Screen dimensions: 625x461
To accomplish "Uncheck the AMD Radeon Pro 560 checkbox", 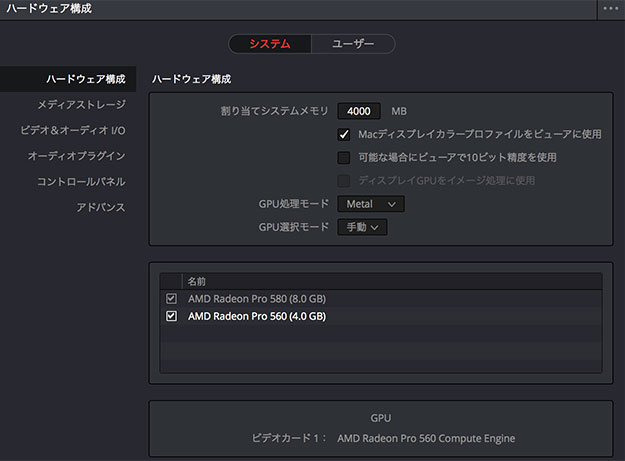I will coord(171,317).
